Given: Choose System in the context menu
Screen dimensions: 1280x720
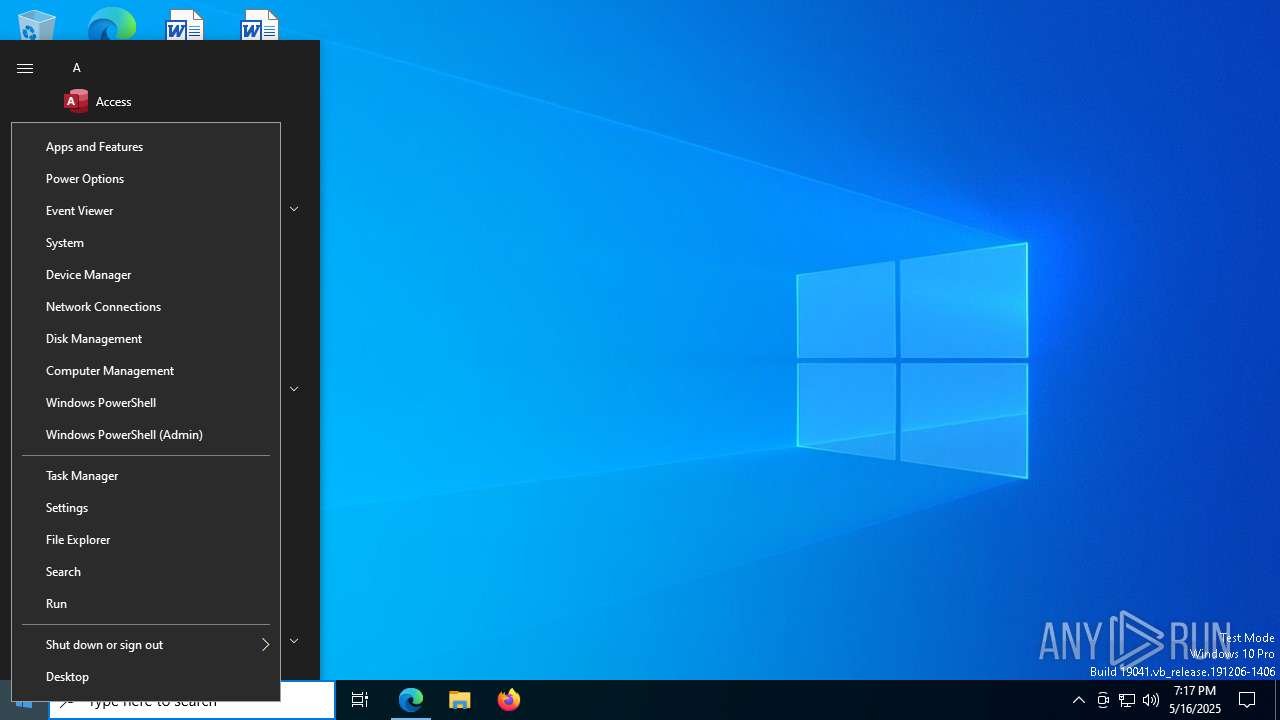Looking at the screenshot, I should point(146,243).
